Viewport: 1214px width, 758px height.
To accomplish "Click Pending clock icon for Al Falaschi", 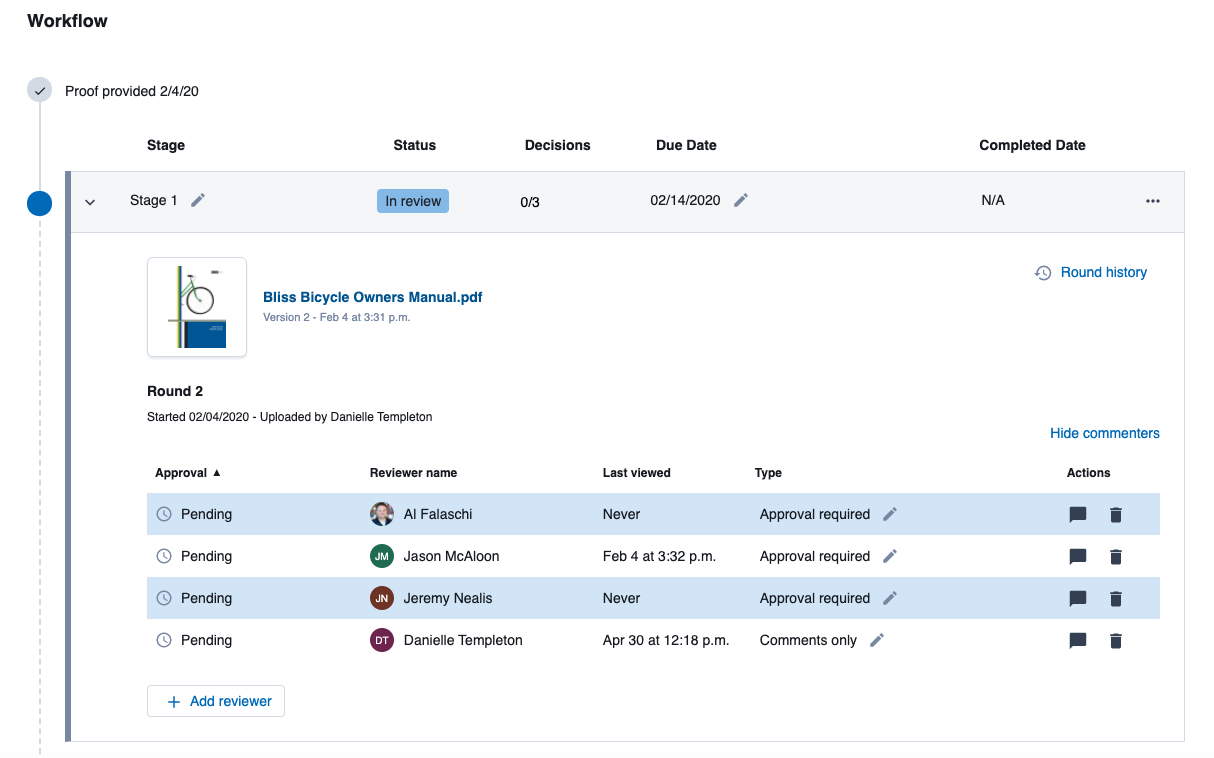I will [x=164, y=514].
